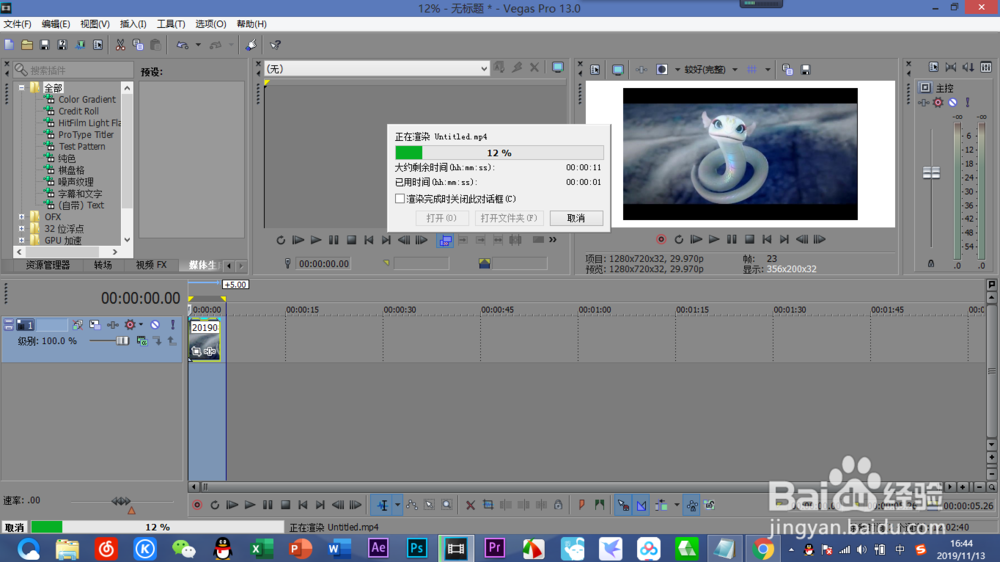
Task: Click pause in the timeline transport bar
Action: click(268, 505)
